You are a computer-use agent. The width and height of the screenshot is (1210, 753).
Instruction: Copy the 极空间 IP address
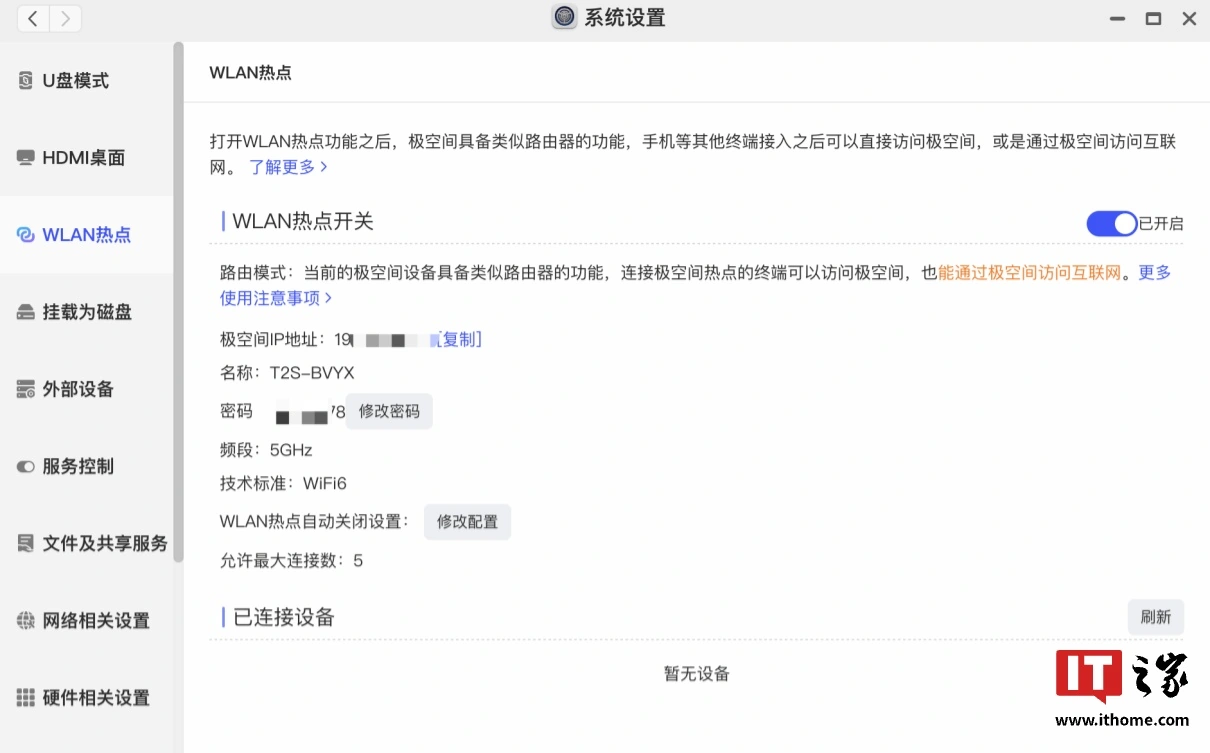click(x=459, y=340)
